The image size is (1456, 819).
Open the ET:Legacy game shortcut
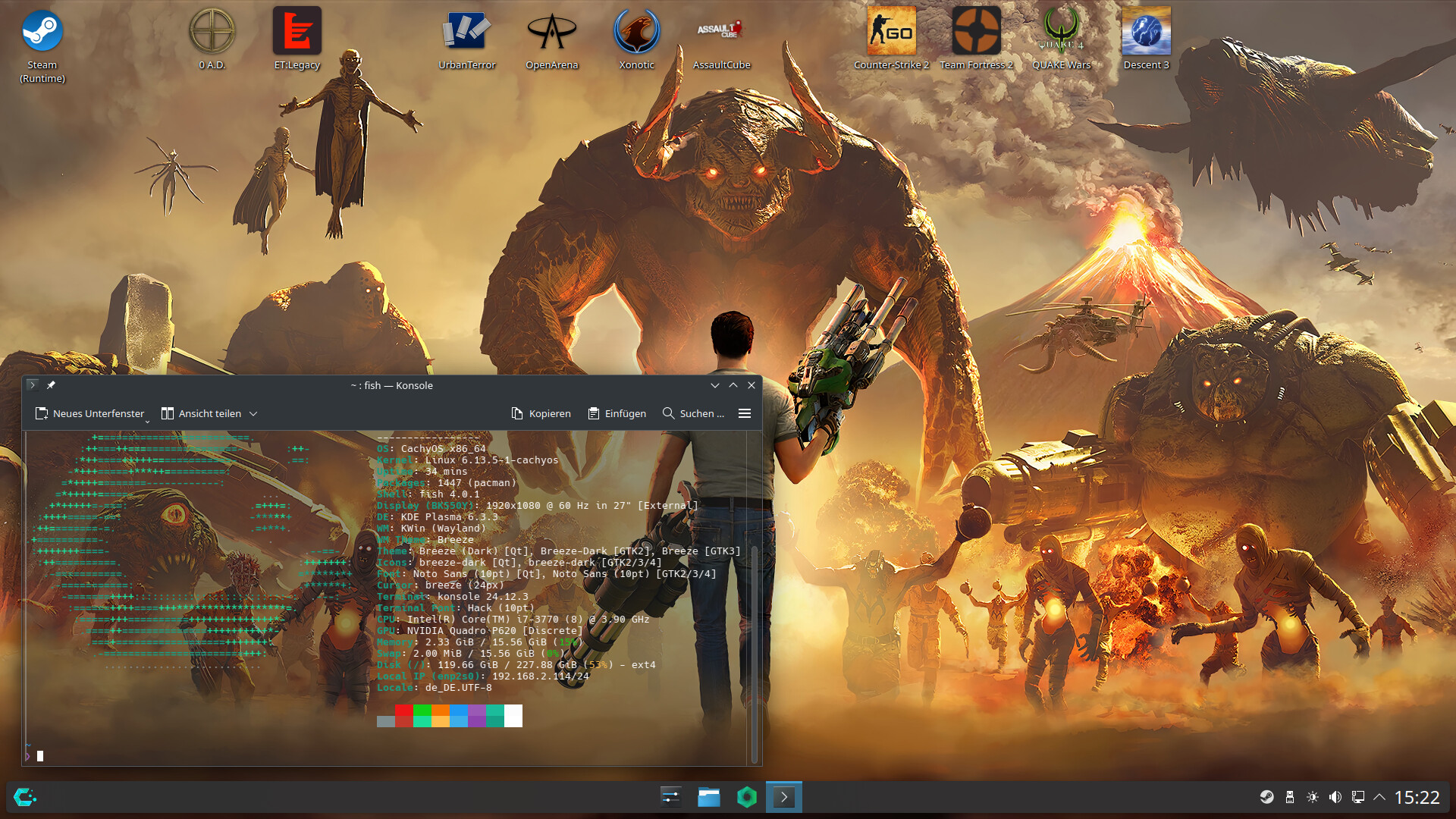297,32
